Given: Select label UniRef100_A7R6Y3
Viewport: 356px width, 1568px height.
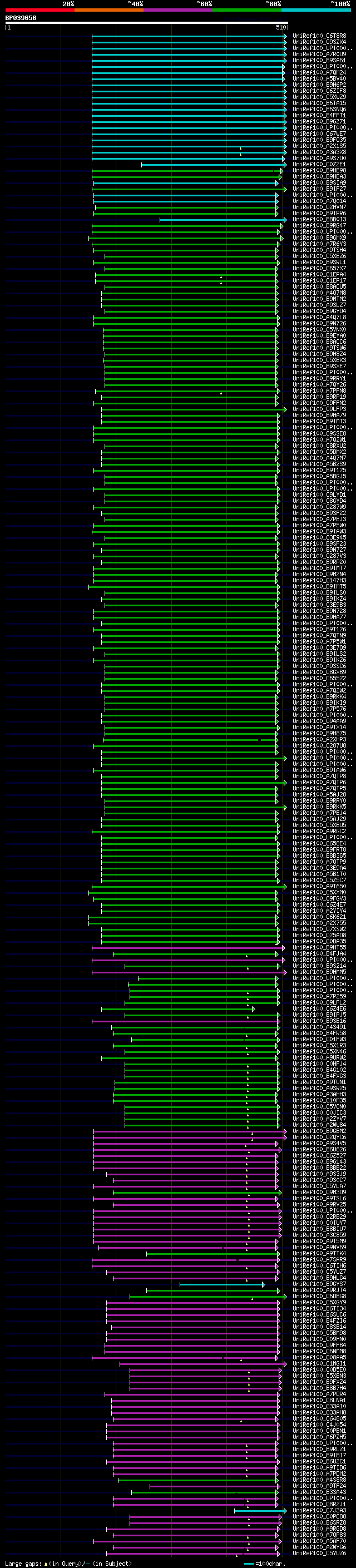Looking at the screenshot, I should tap(319, 244).
